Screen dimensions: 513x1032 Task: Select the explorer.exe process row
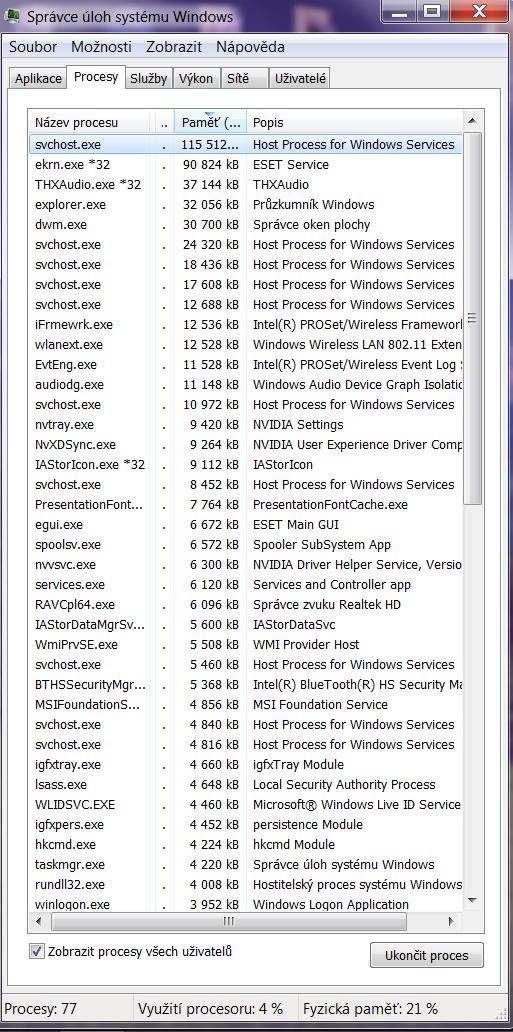(x=246, y=205)
